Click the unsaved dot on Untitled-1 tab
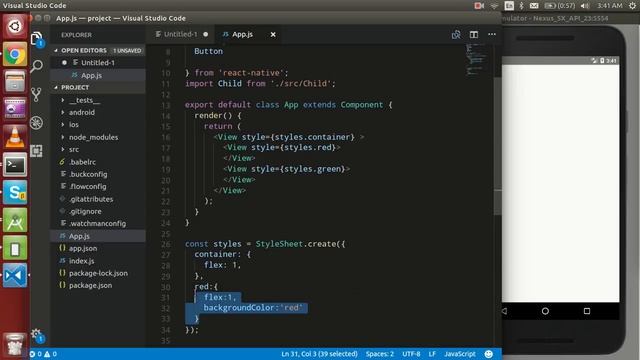 coord(206,34)
